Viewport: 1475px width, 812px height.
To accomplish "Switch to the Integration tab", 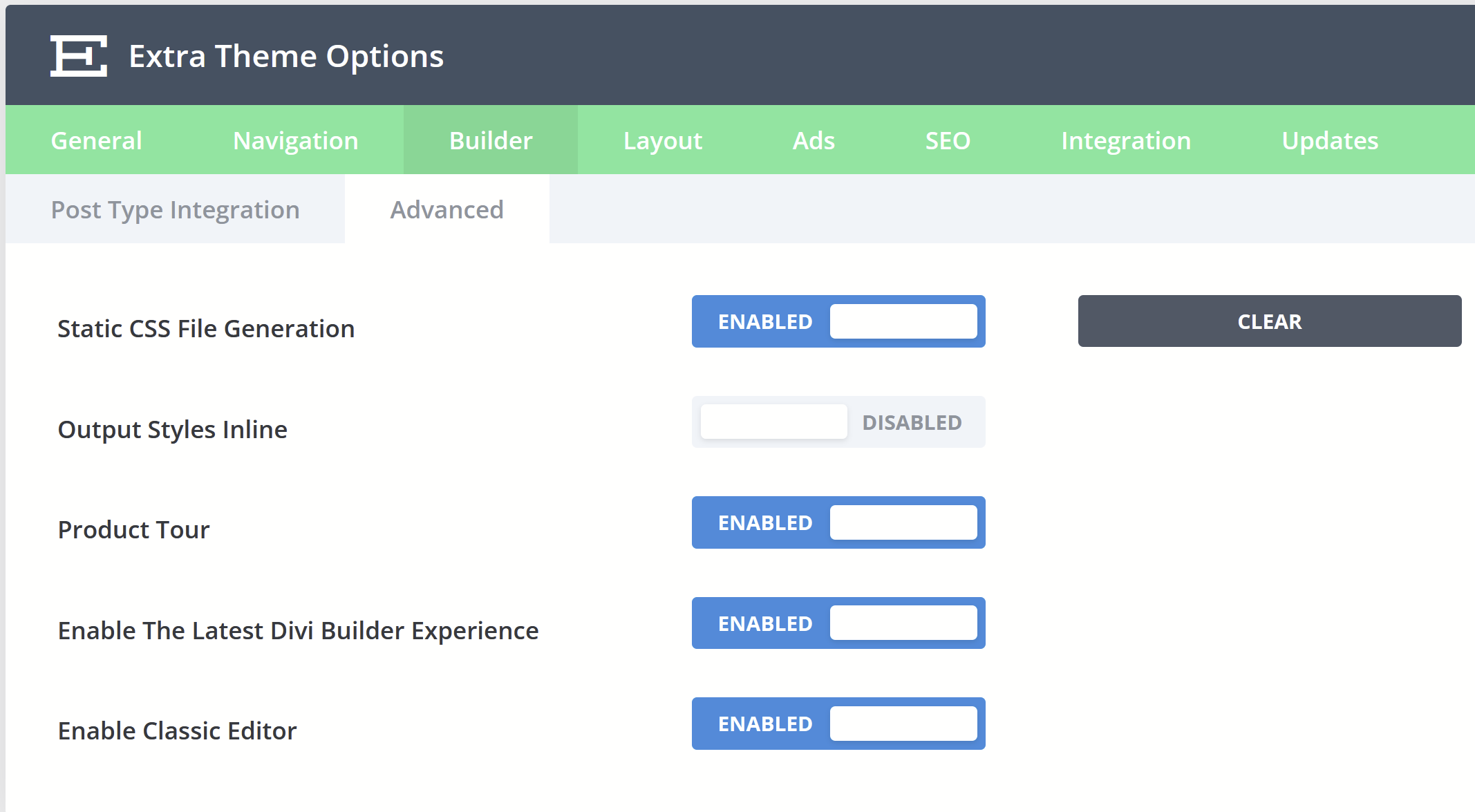I will click(1126, 140).
